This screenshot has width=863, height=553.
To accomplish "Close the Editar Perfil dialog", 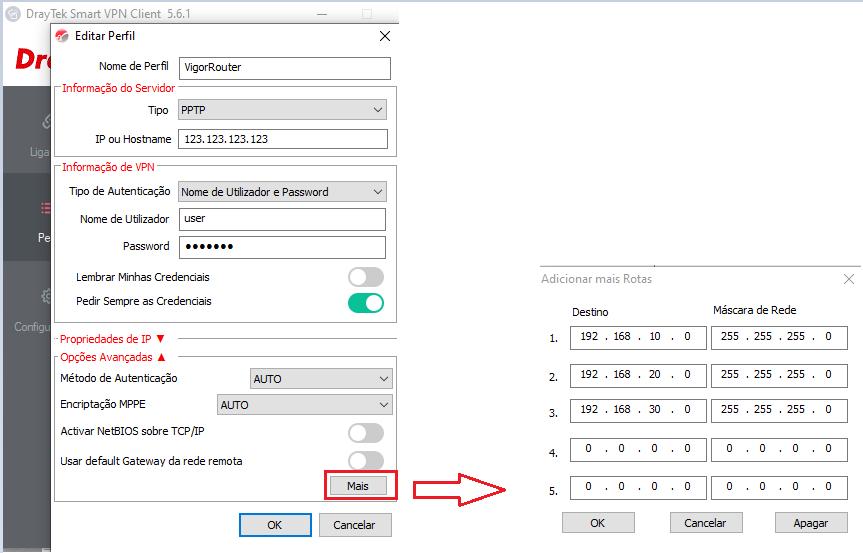I will (385, 36).
